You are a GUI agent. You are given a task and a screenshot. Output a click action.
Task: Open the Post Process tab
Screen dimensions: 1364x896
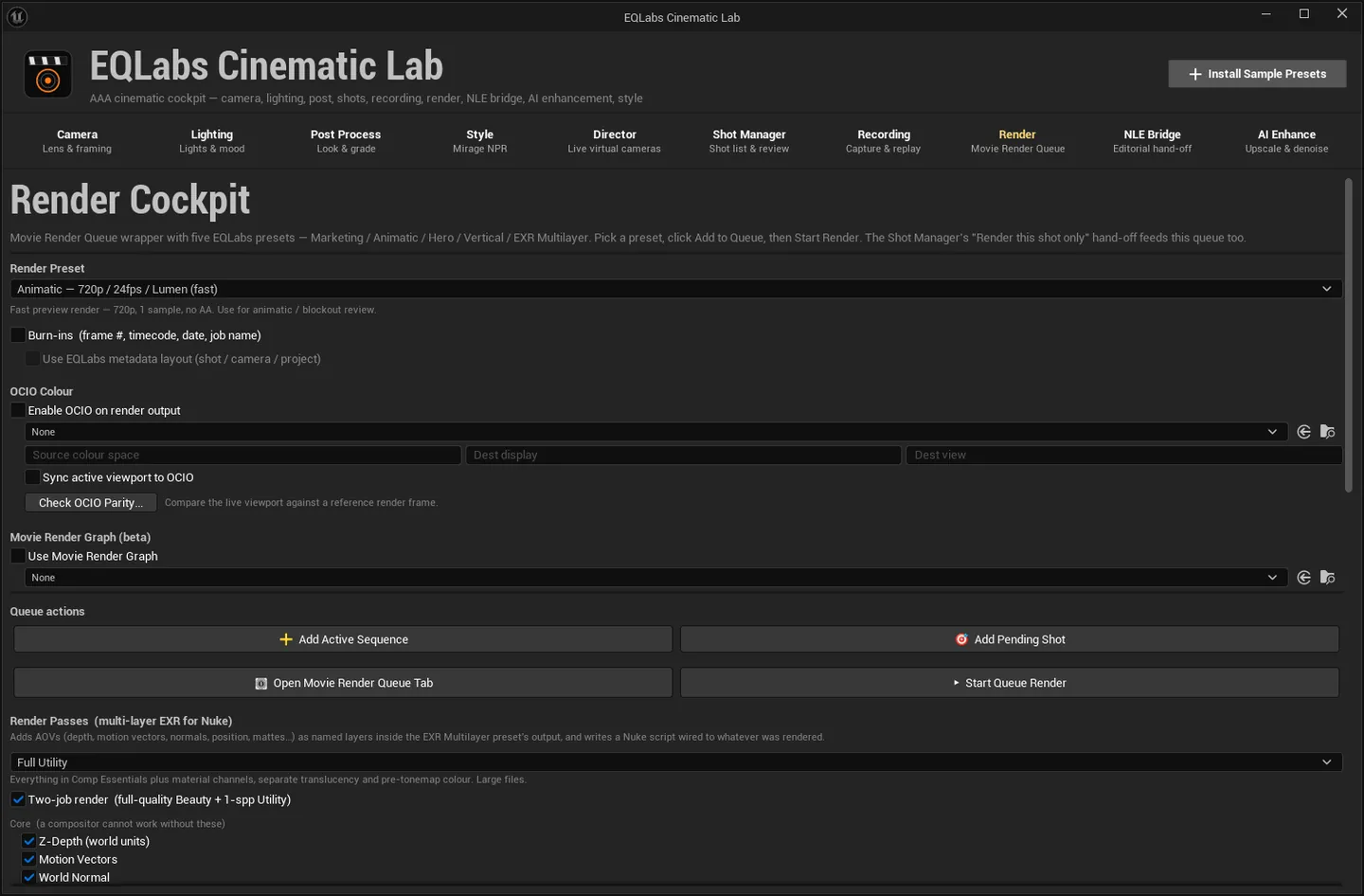coord(346,141)
